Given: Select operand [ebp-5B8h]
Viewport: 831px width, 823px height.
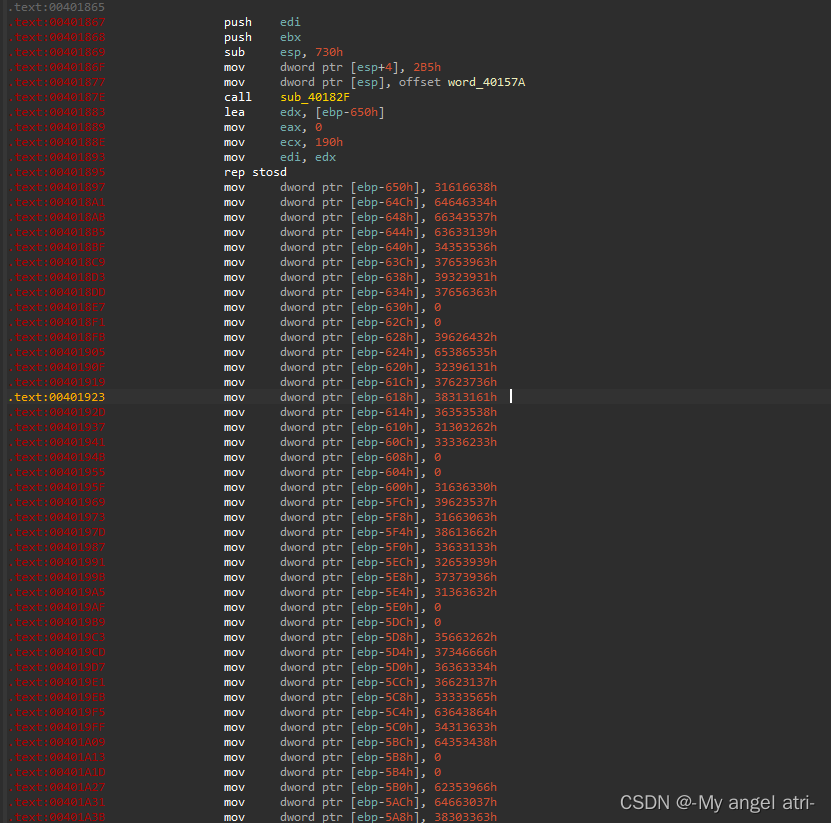Looking at the screenshot, I should click(385, 757).
